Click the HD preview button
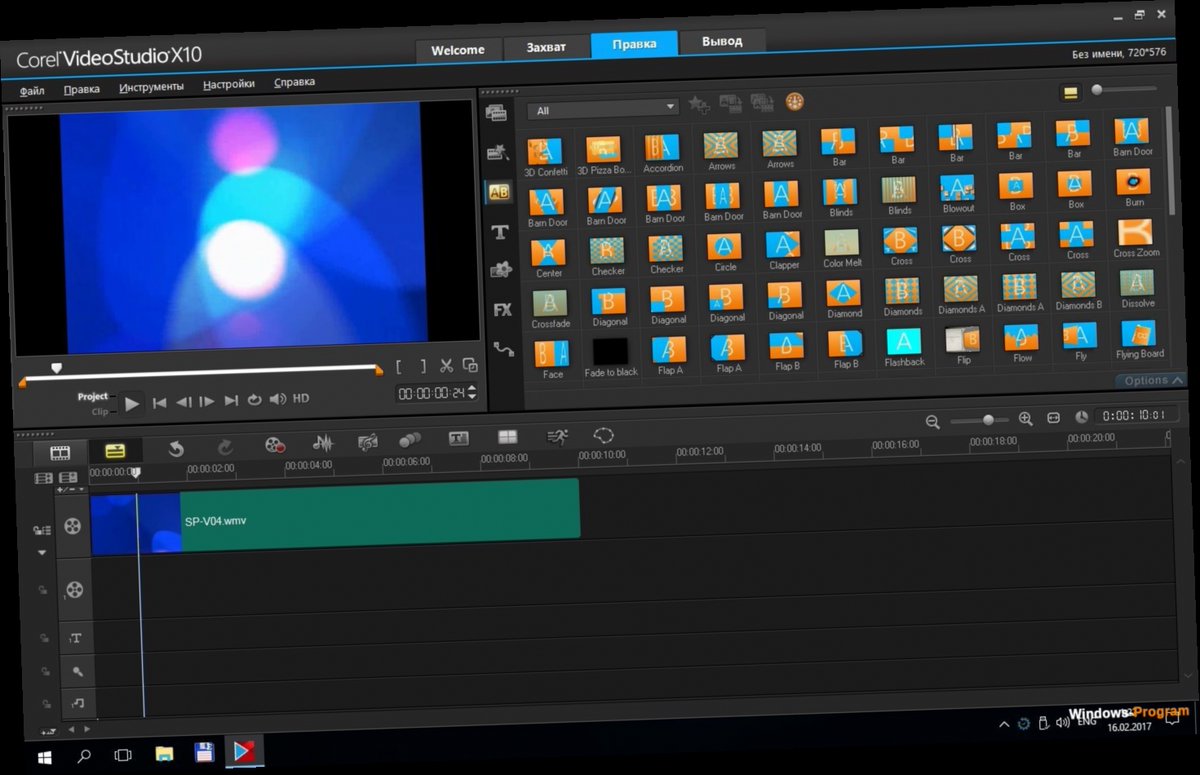 [300, 398]
